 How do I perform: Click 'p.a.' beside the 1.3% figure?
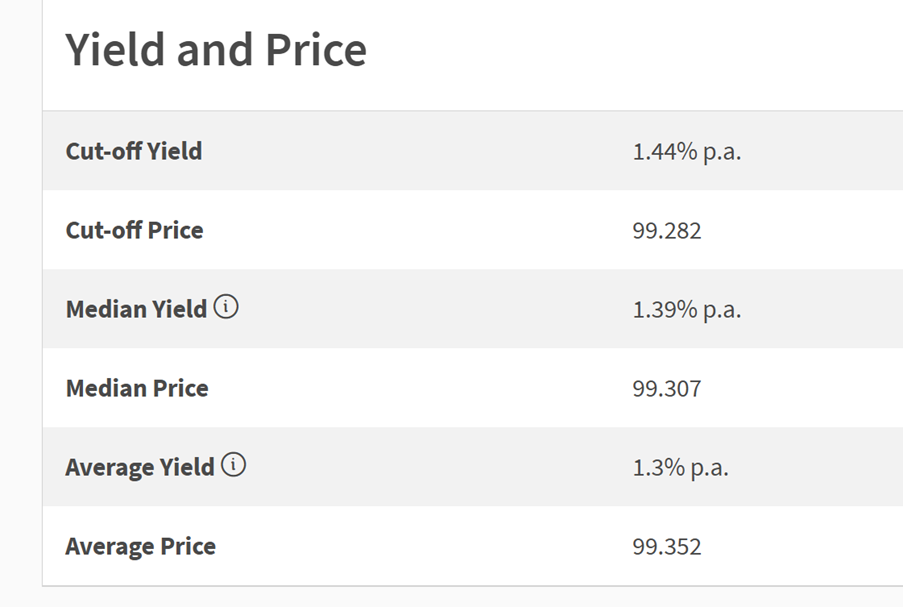click(x=710, y=469)
